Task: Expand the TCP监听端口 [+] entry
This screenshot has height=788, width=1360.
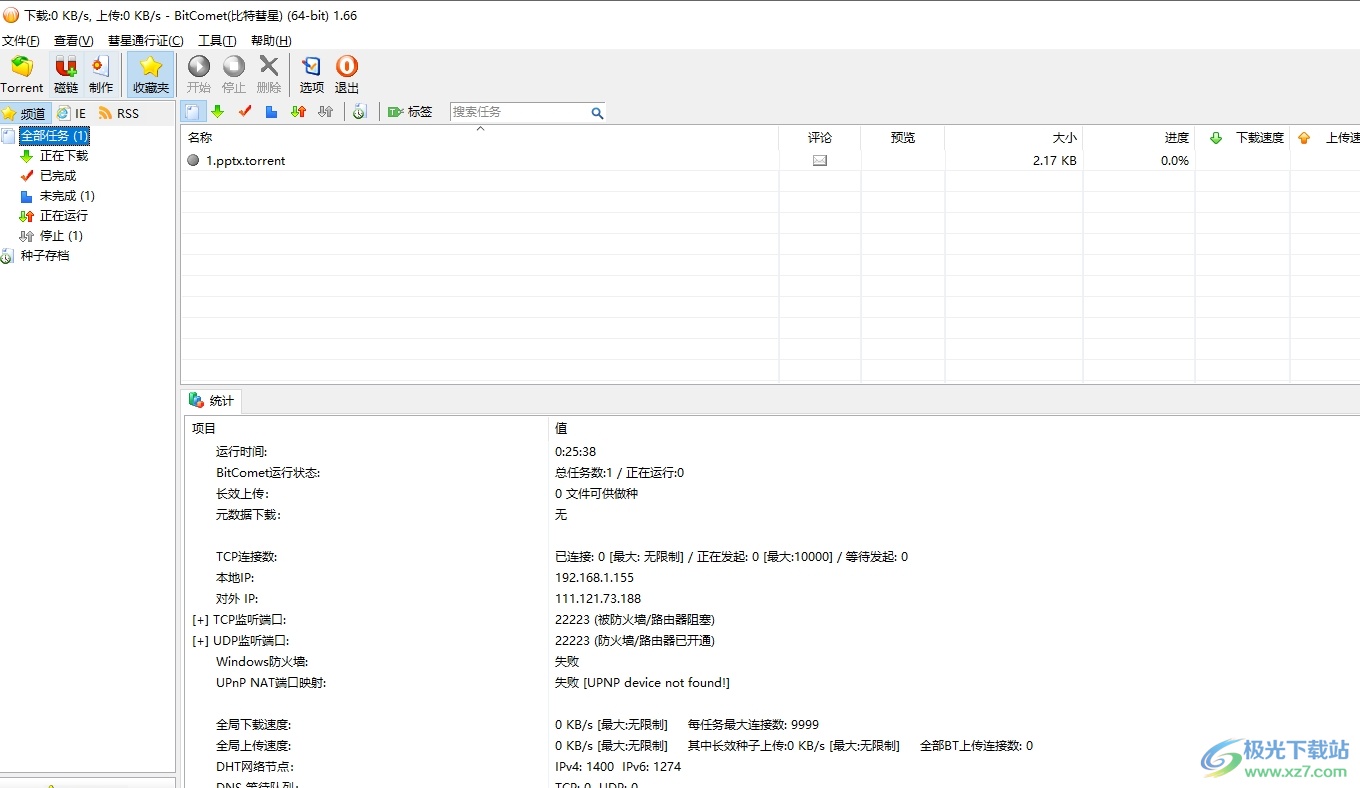Action: (200, 620)
